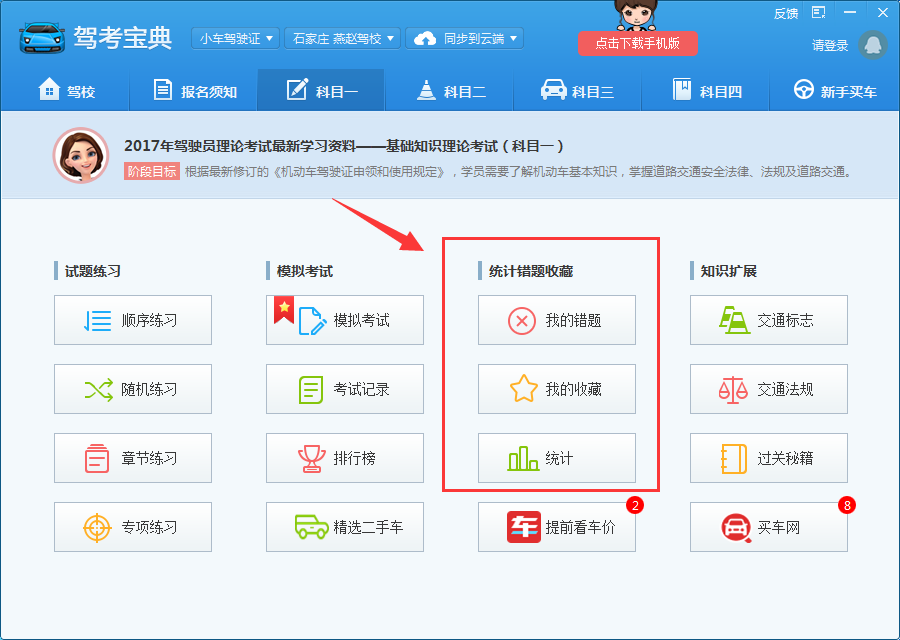Open 交通标志 traffic signs icon

pos(734,320)
